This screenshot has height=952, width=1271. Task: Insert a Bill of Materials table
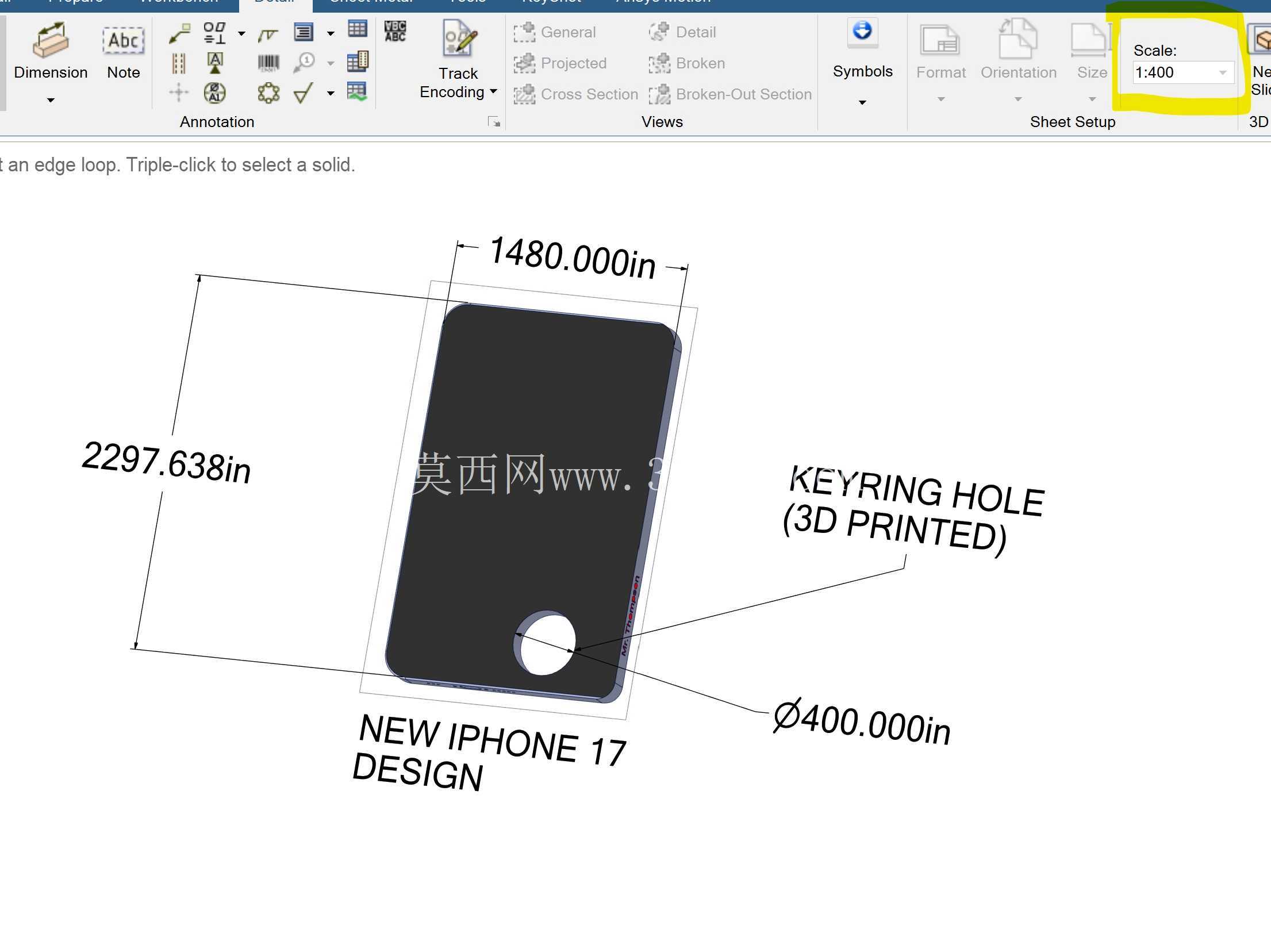point(358,62)
